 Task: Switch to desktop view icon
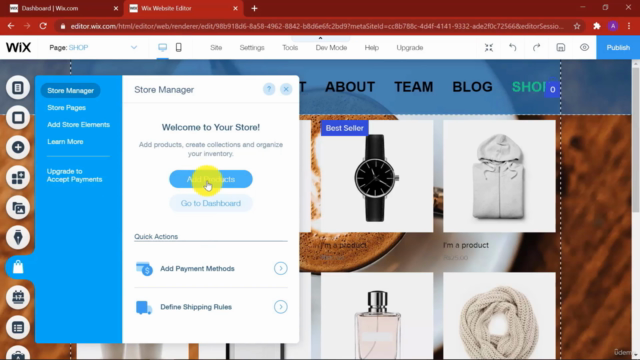click(162, 47)
